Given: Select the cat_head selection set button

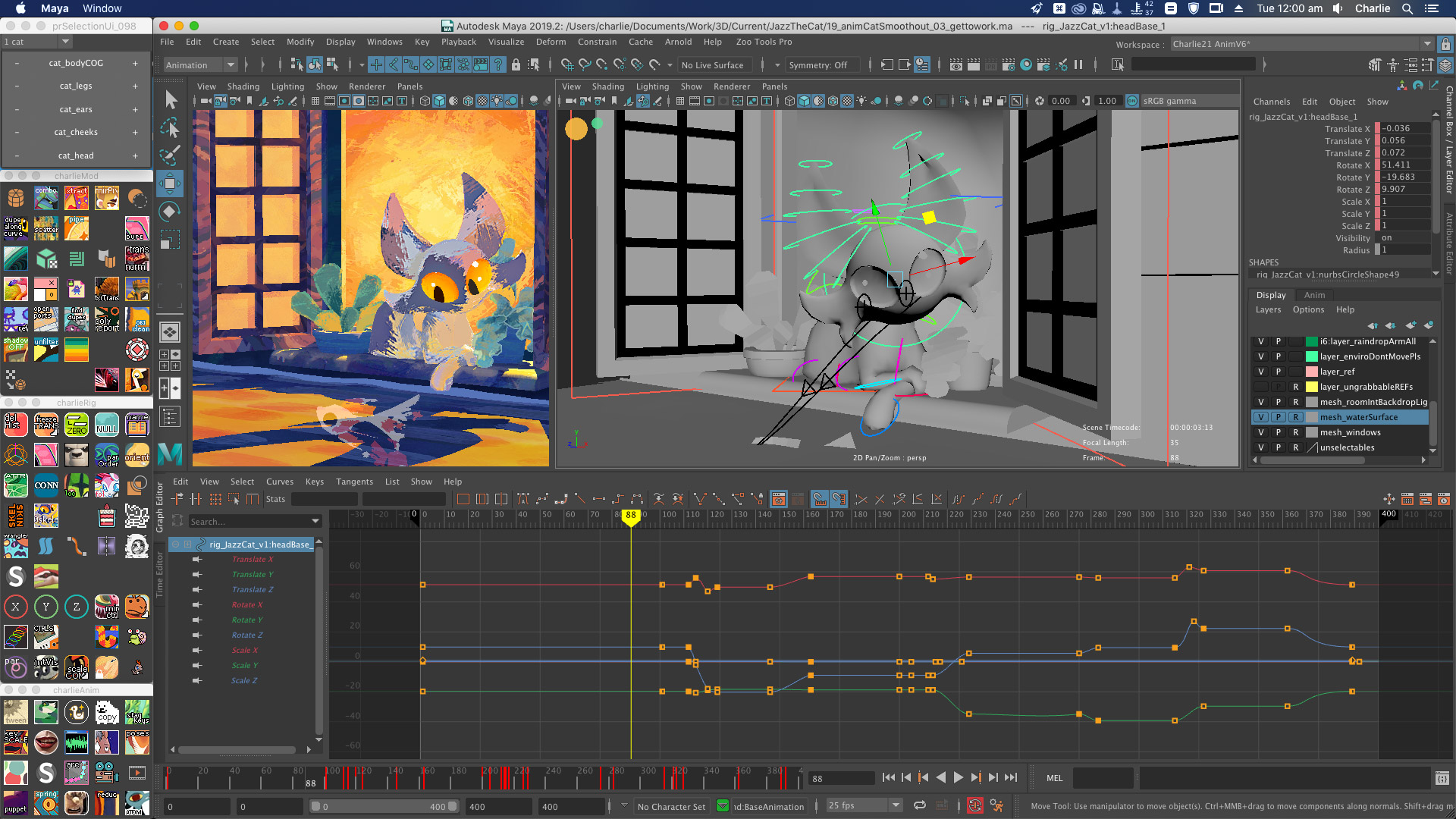Looking at the screenshot, I should (x=76, y=155).
